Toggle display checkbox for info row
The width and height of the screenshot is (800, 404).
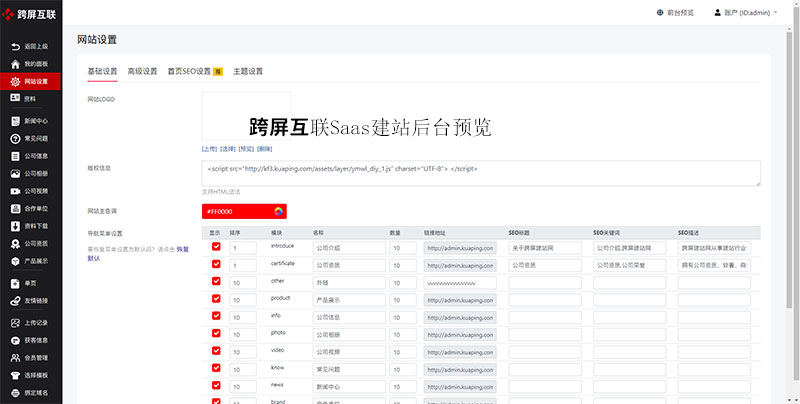click(x=216, y=316)
